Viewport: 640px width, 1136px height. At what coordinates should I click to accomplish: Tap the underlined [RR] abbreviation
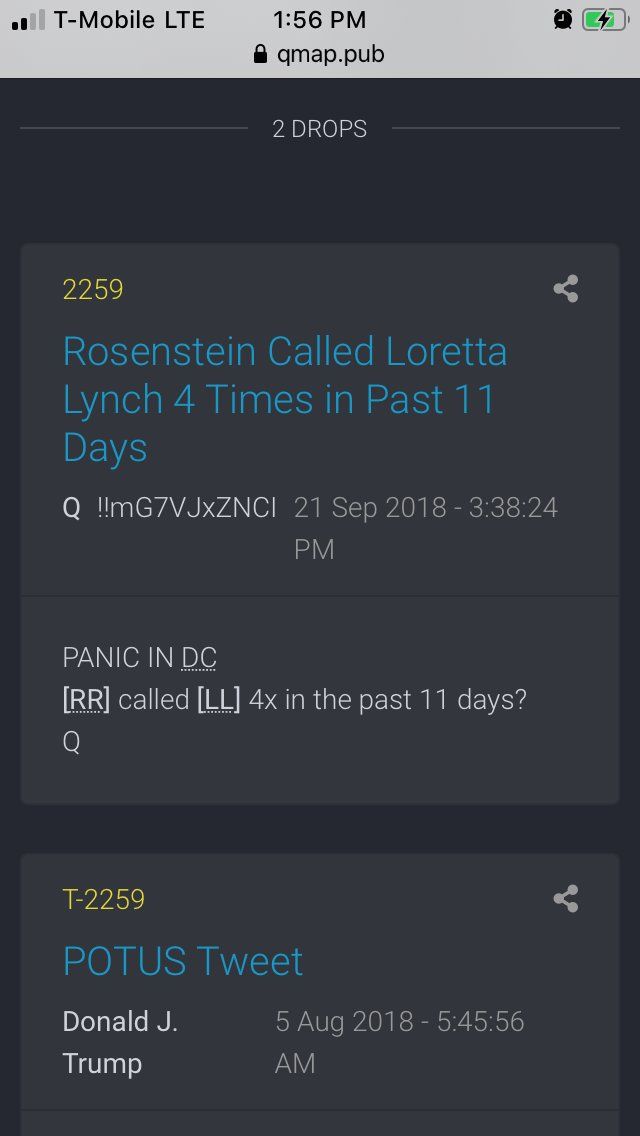click(86, 701)
